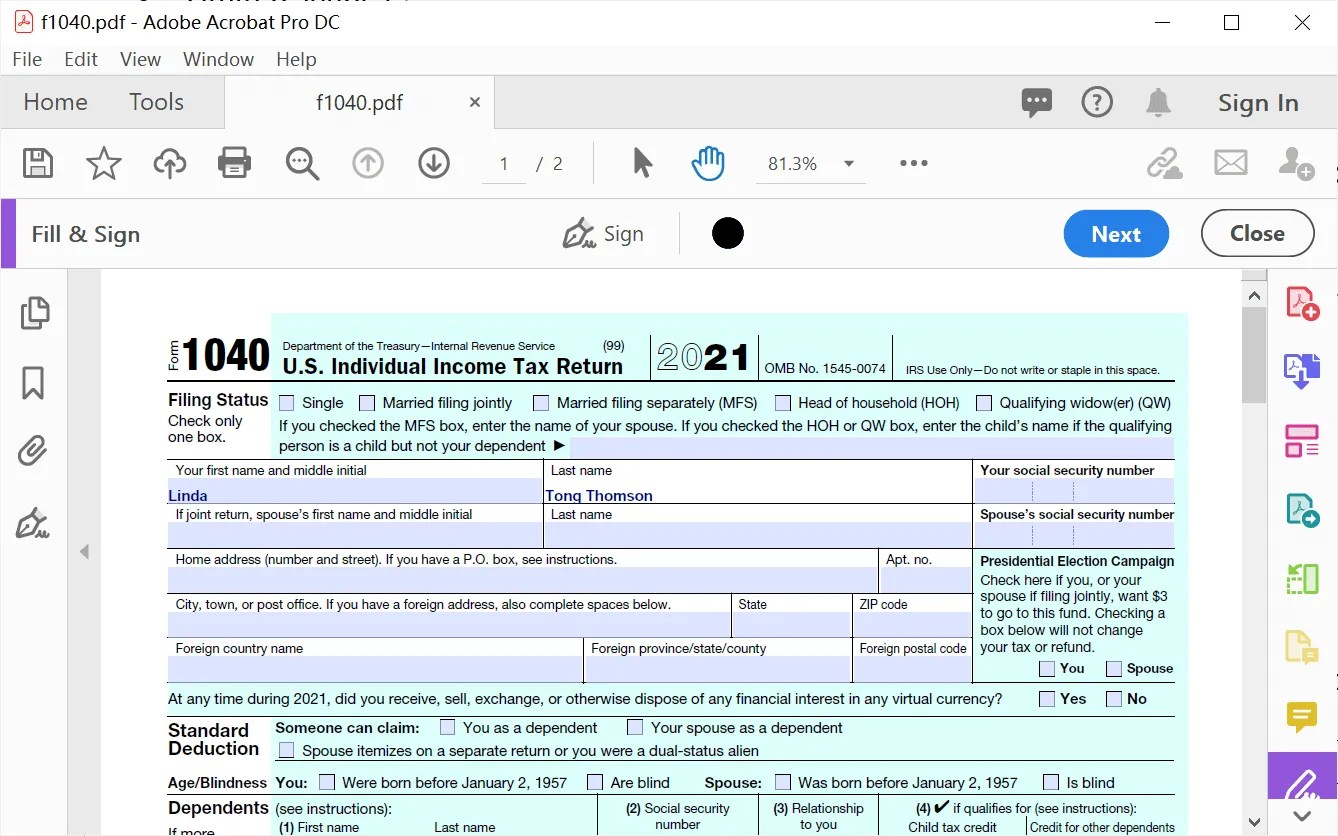Select the Sign tool in Fill & Sign toolbar
The width and height of the screenshot is (1338, 836).
click(604, 233)
